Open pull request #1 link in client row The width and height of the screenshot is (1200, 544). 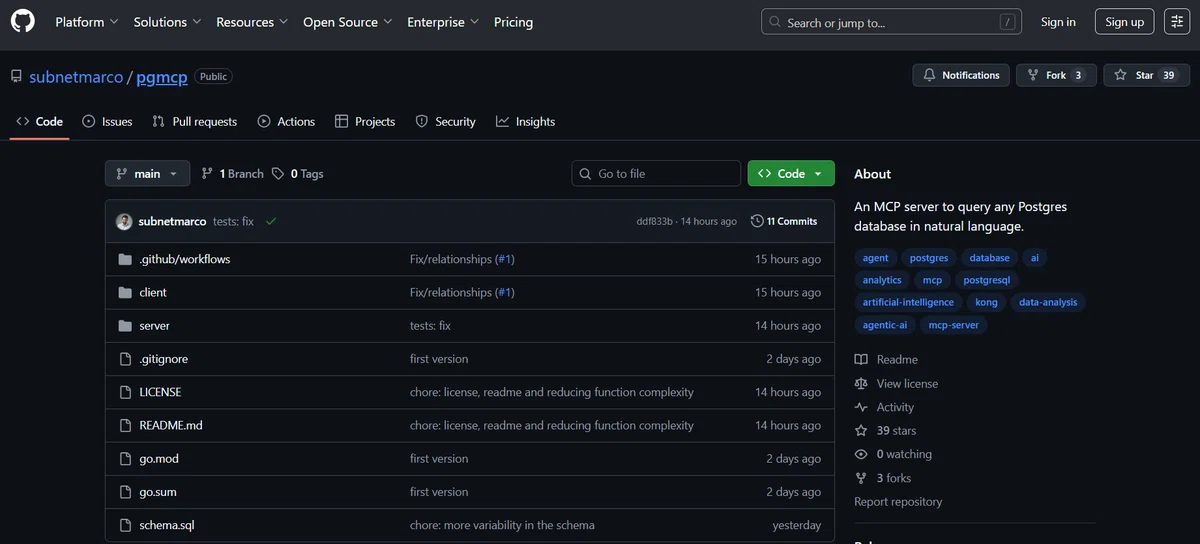(505, 292)
